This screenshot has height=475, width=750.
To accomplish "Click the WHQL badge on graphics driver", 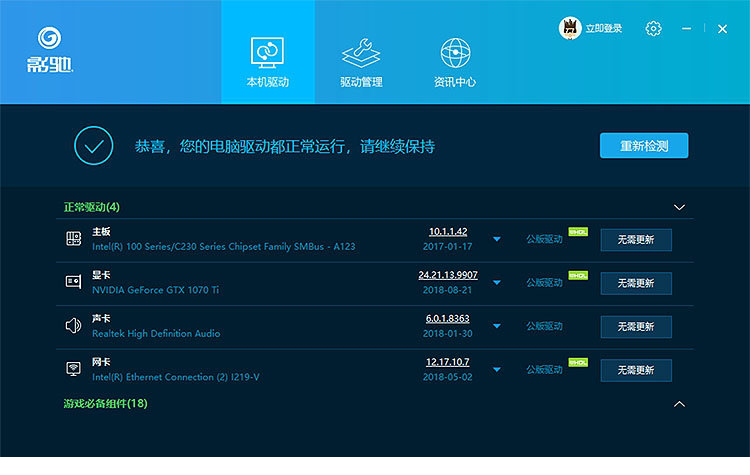I will pyautogui.click(x=578, y=275).
